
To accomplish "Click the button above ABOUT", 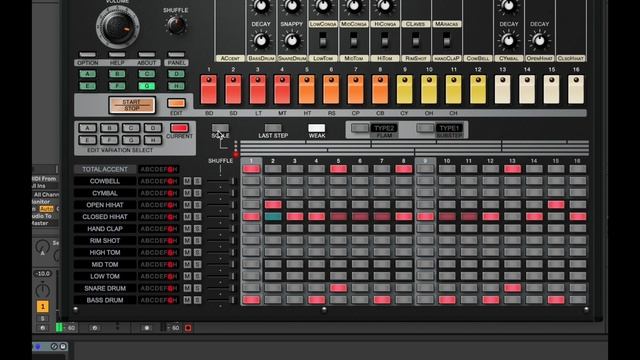I will (x=147, y=55).
